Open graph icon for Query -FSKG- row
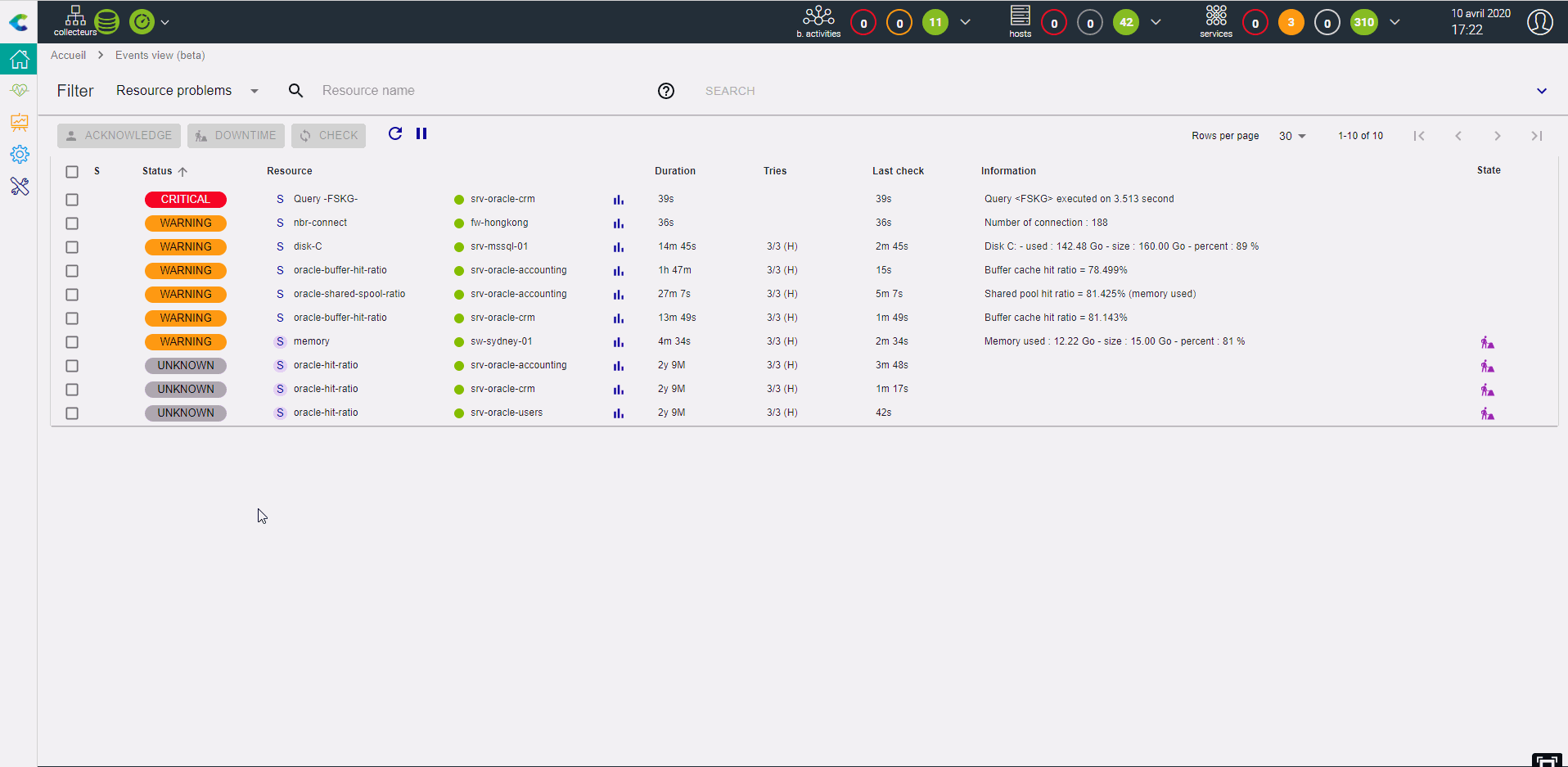The height and width of the screenshot is (767, 1568). click(619, 199)
